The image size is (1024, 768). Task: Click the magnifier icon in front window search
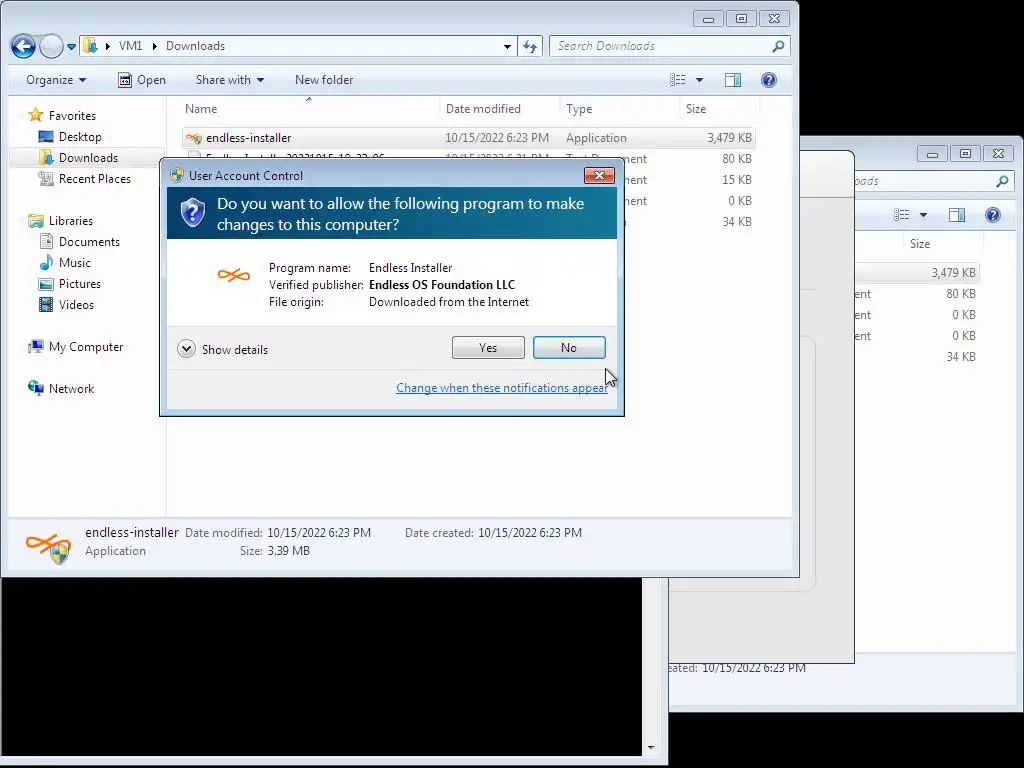coord(778,46)
